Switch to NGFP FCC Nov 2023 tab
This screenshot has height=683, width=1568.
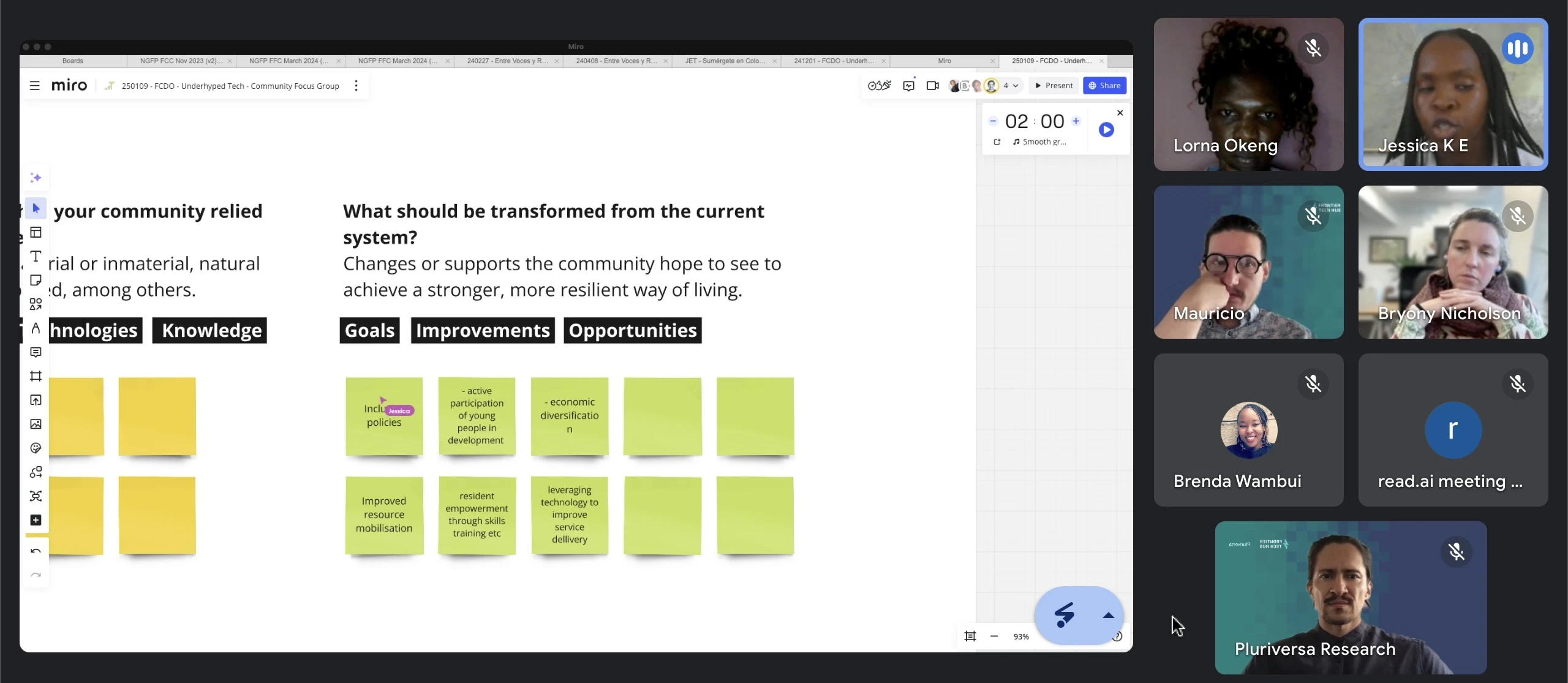pyautogui.click(x=181, y=61)
